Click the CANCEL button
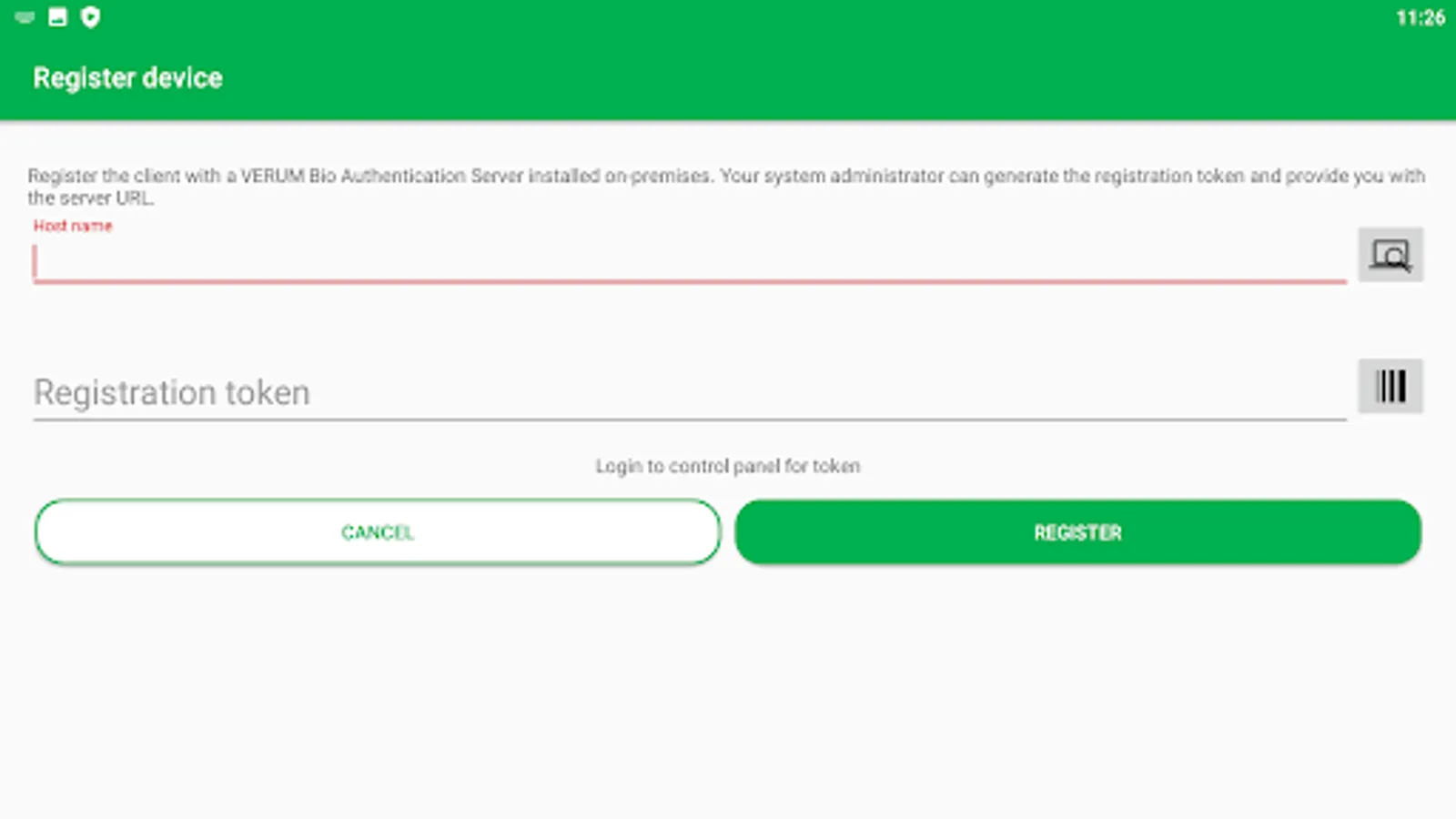The image size is (1456, 819). click(x=378, y=532)
